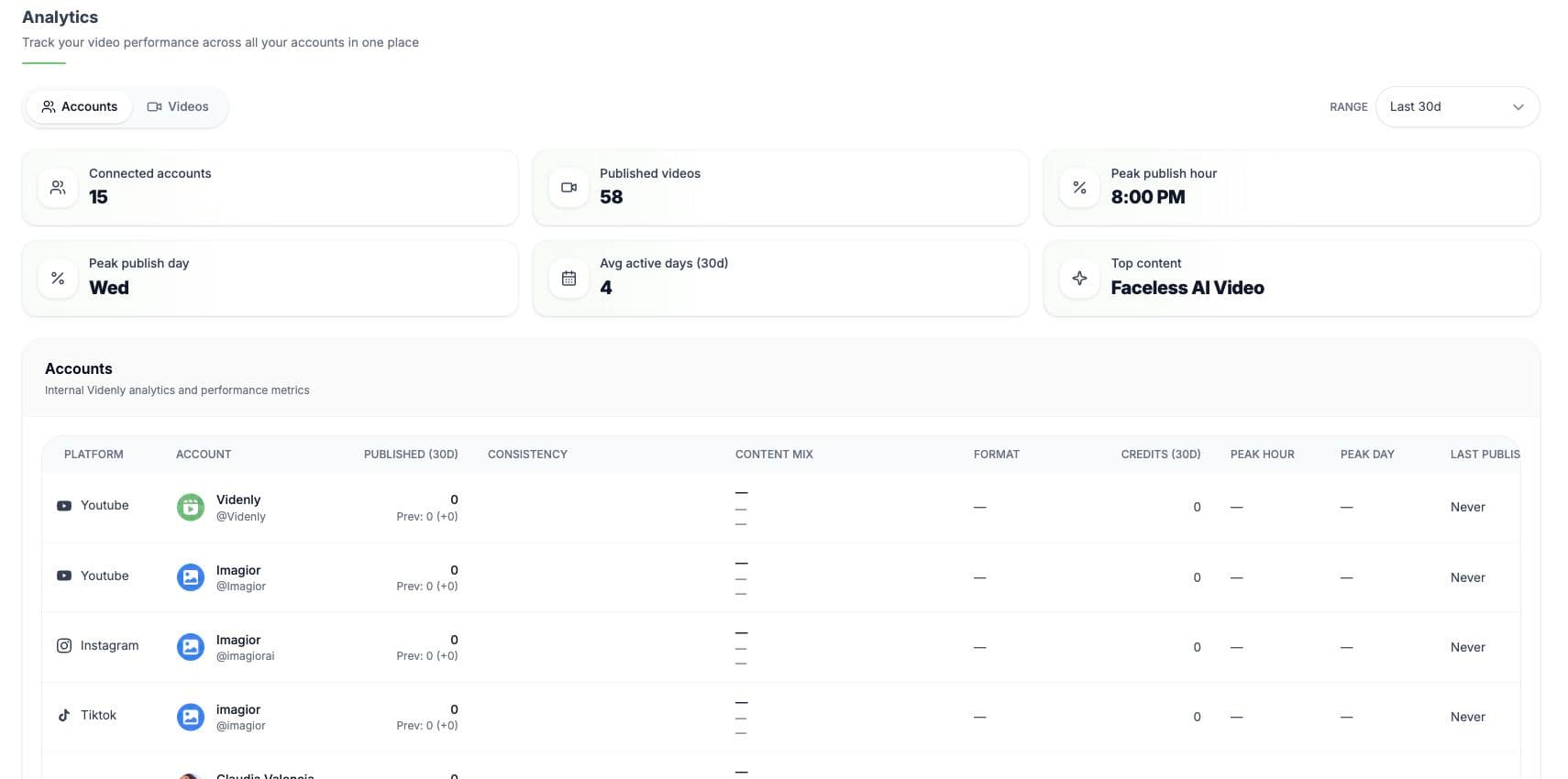Click the CREDITS (30D) column header
Screen dimensions: 1568x779
(x=1161, y=455)
